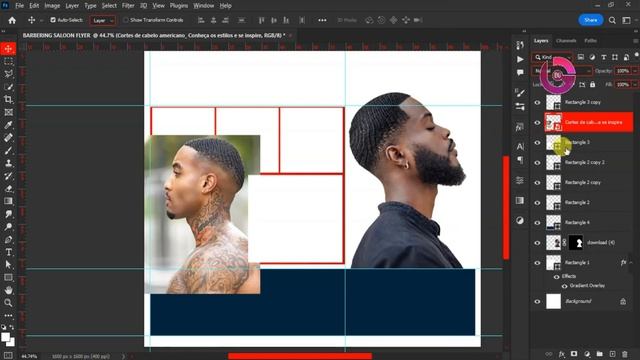Click the Fill value field
640x360 pixels.
[623, 84]
